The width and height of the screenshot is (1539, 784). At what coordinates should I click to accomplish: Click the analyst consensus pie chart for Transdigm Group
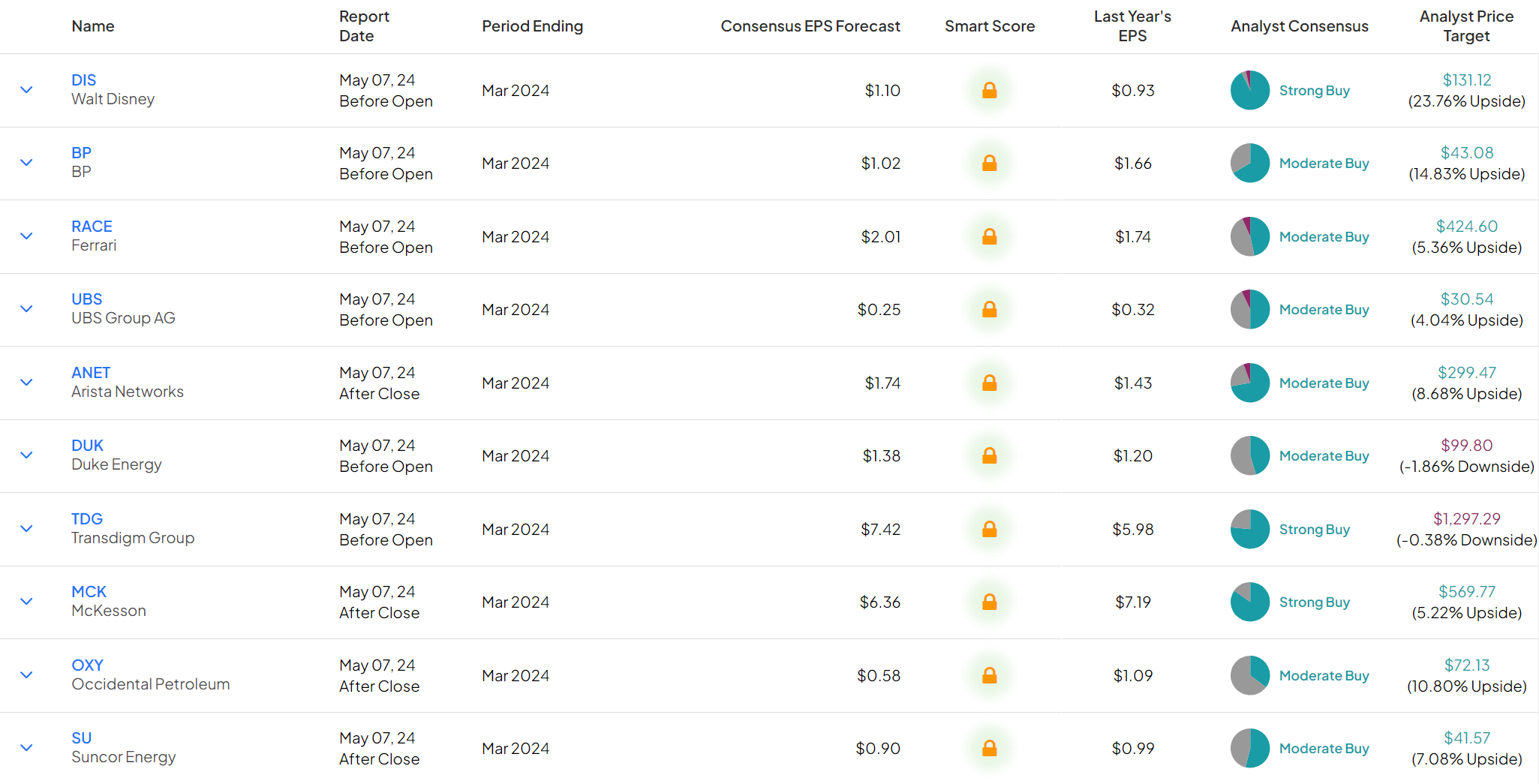coord(1250,529)
